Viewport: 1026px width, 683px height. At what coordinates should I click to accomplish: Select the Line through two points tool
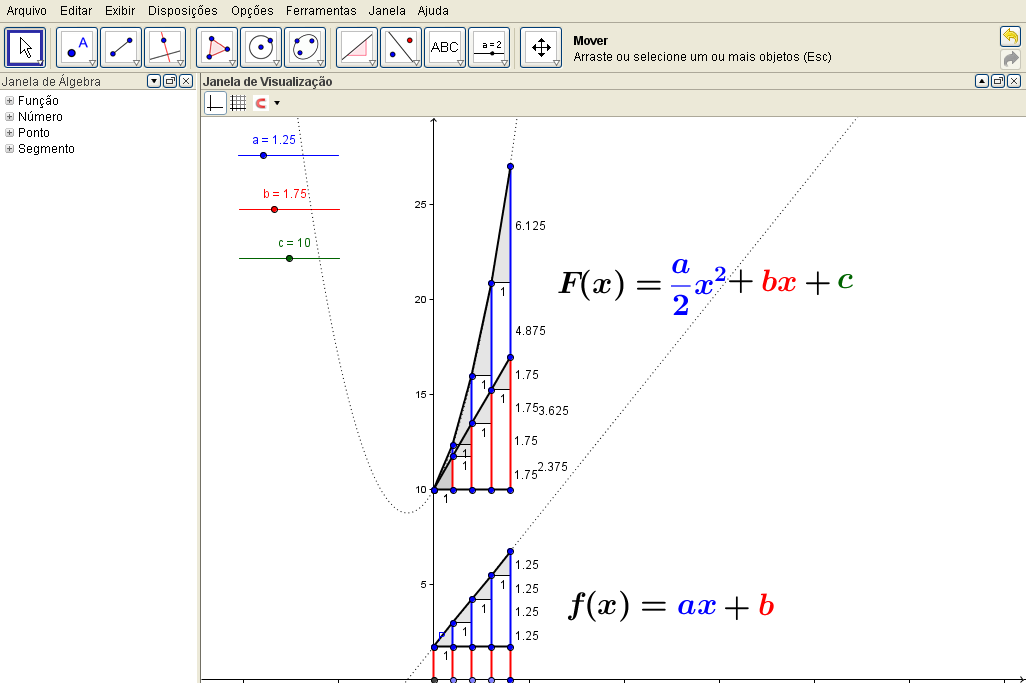pyautogui.click(x=120, y=47)
